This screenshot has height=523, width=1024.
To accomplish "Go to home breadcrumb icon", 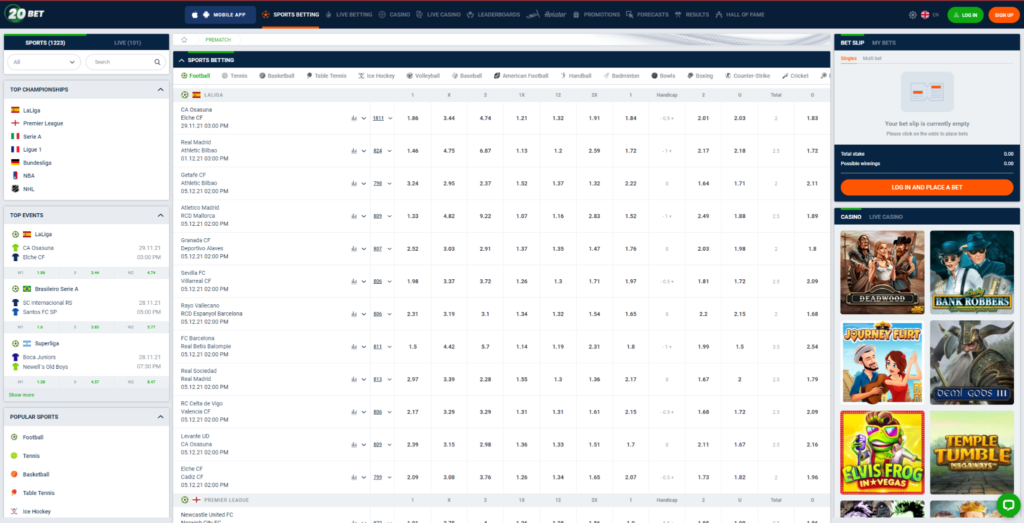I will click(184, 40).
